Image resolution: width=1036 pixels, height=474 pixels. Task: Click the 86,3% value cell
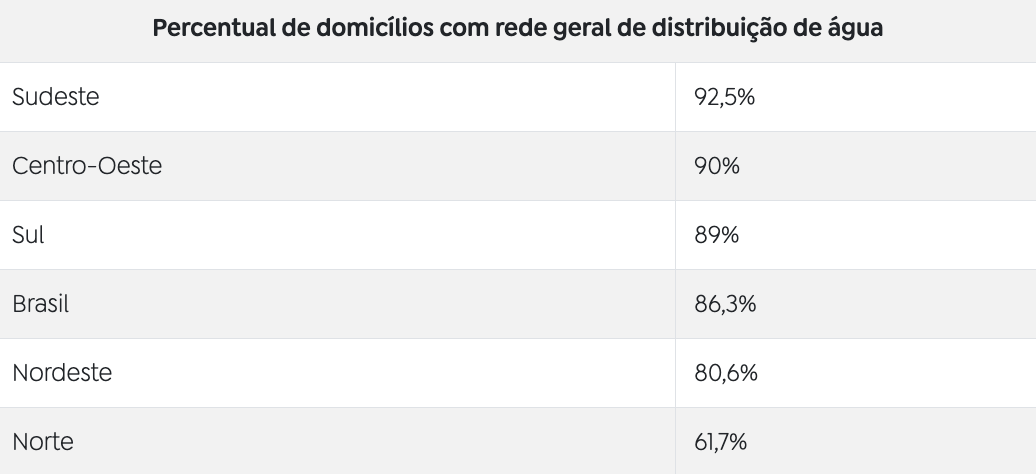click(725, 304)
